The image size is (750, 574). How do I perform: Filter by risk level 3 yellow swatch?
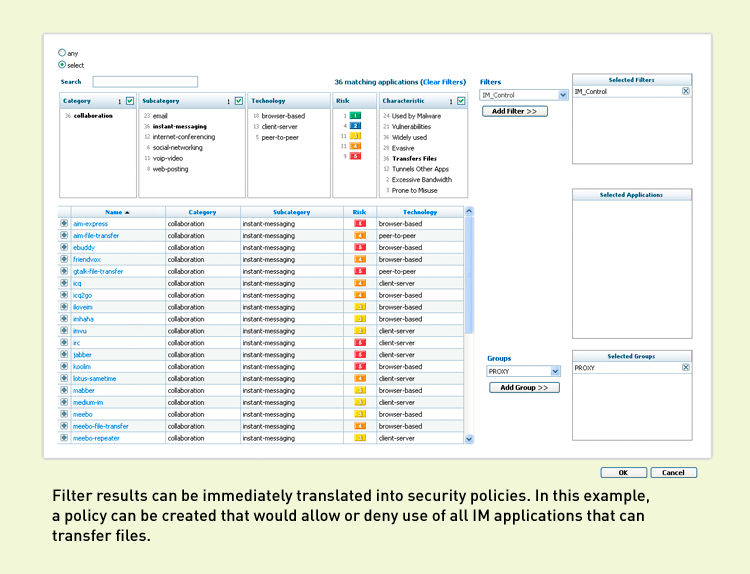[x=355, y=136]
